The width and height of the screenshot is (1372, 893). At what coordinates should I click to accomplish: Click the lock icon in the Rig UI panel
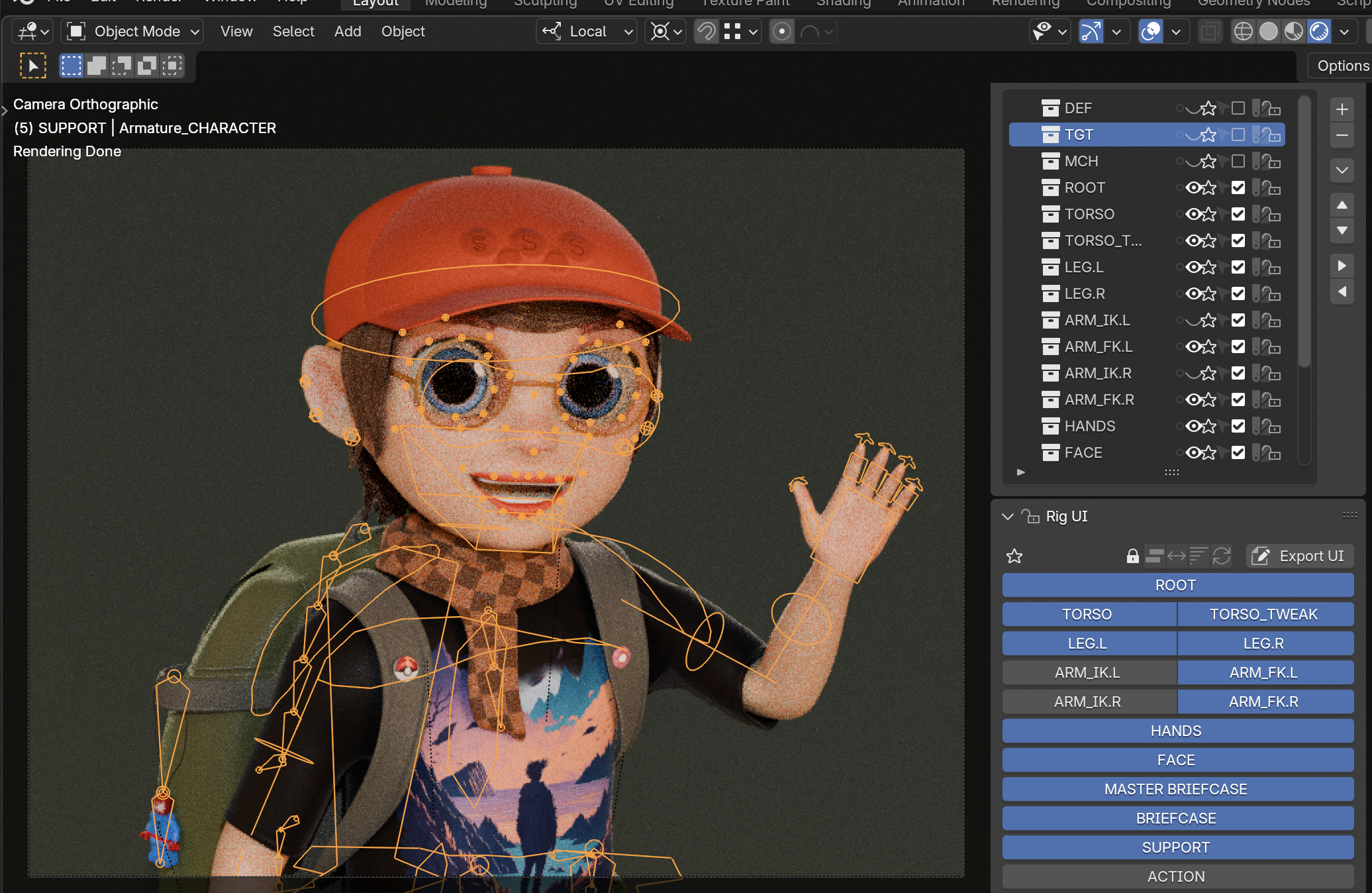pyautogui.click(x=1133, y=556)
